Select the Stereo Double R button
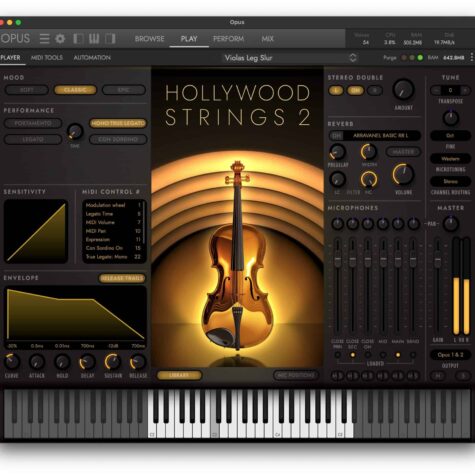The image size is (475, 475). (375, 90)
